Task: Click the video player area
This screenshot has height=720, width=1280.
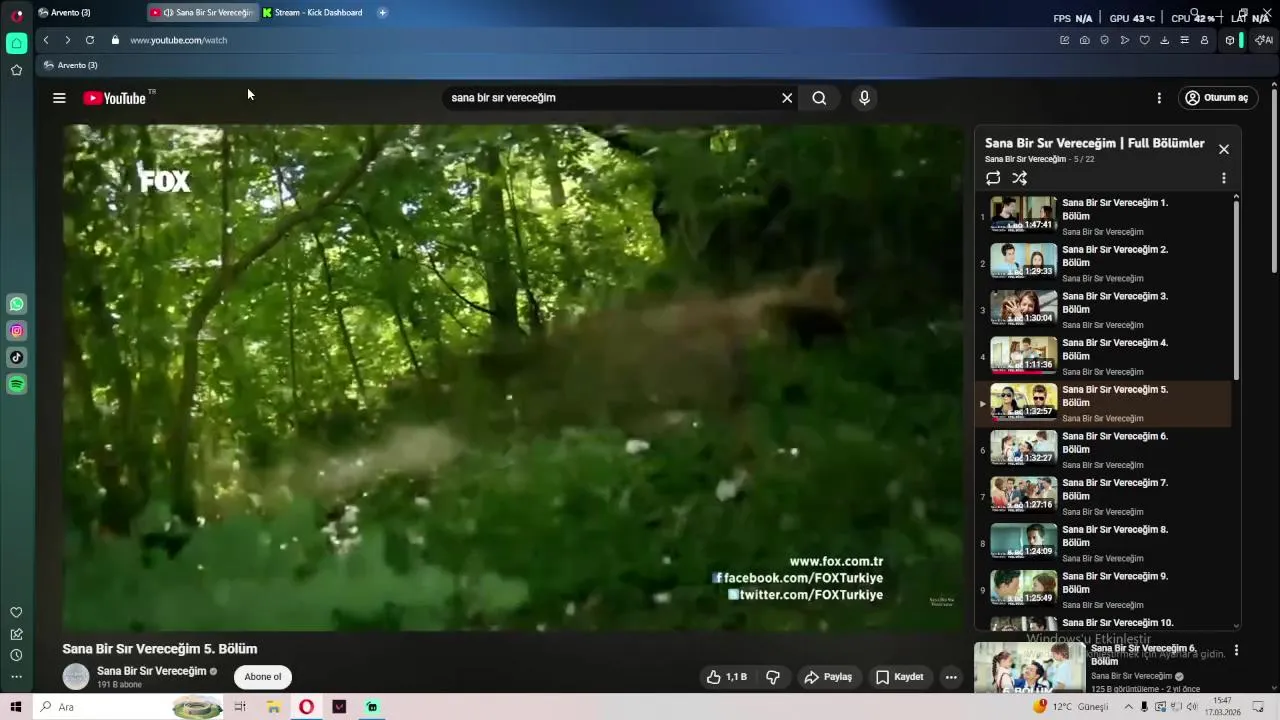Action: [x=515, y=377]
